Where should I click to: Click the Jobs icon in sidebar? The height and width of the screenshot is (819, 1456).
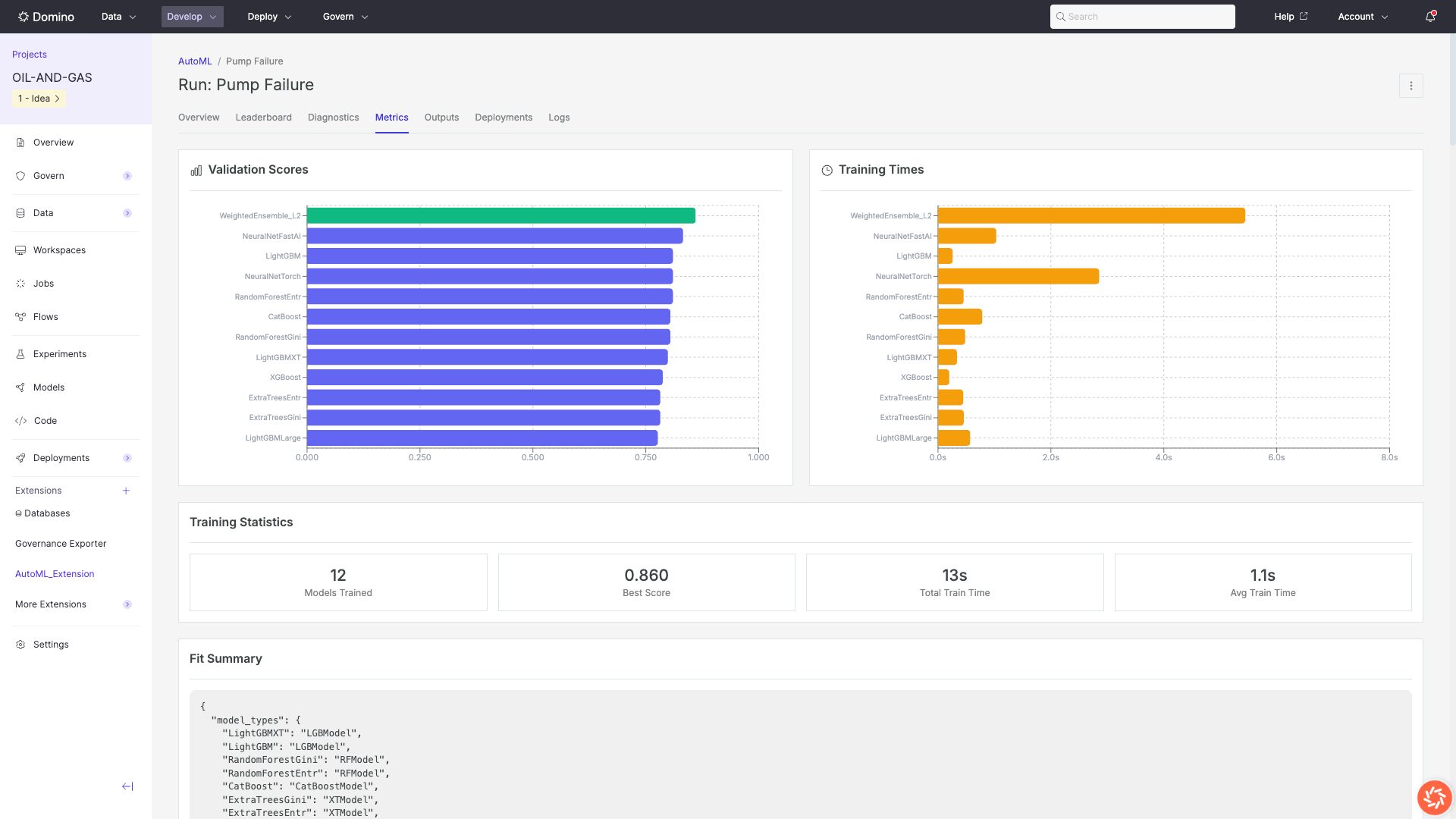point(20,284)
